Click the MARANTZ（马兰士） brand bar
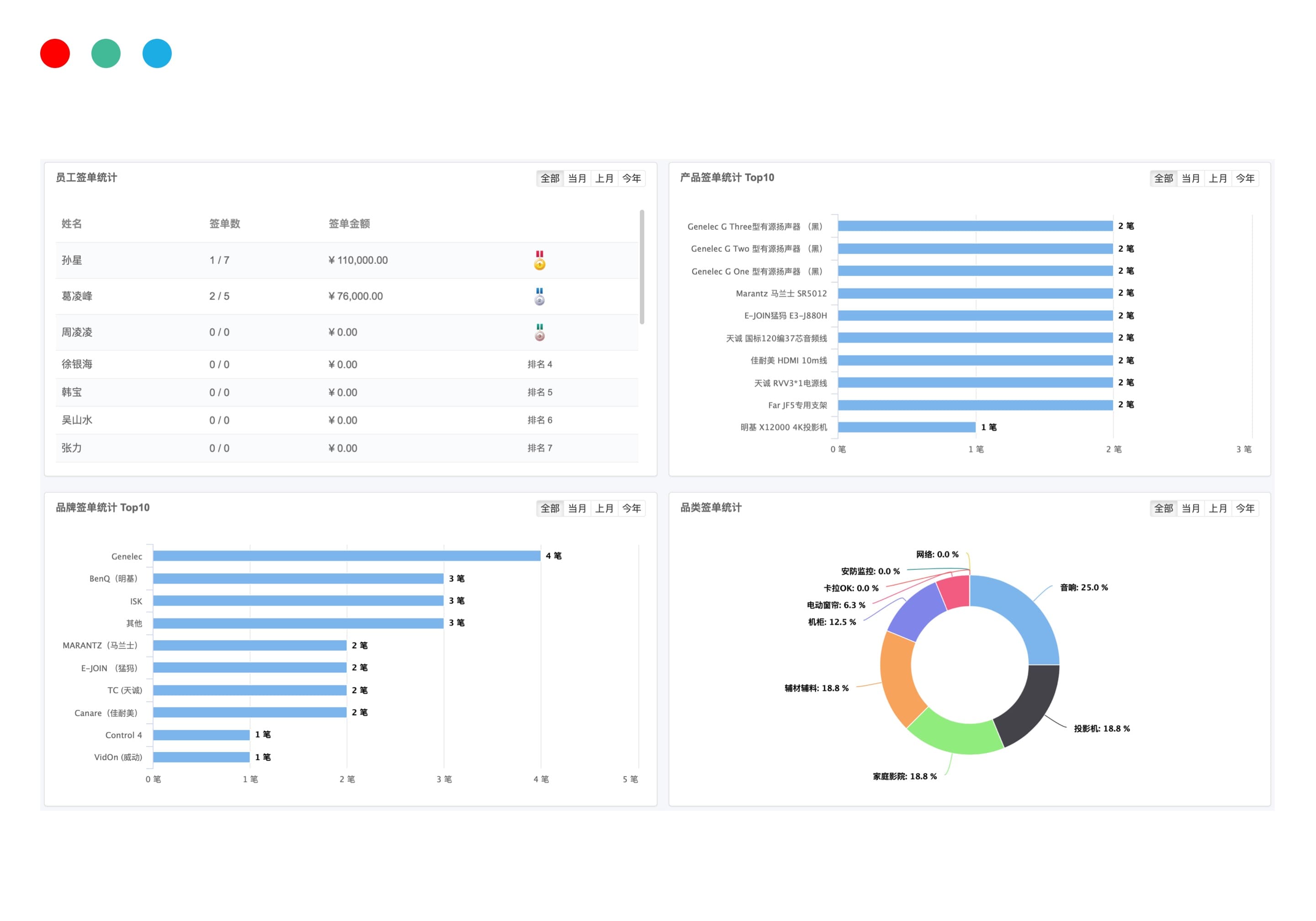The height and width of the screenshot is (921, 1316). click(x=250, y=646)
